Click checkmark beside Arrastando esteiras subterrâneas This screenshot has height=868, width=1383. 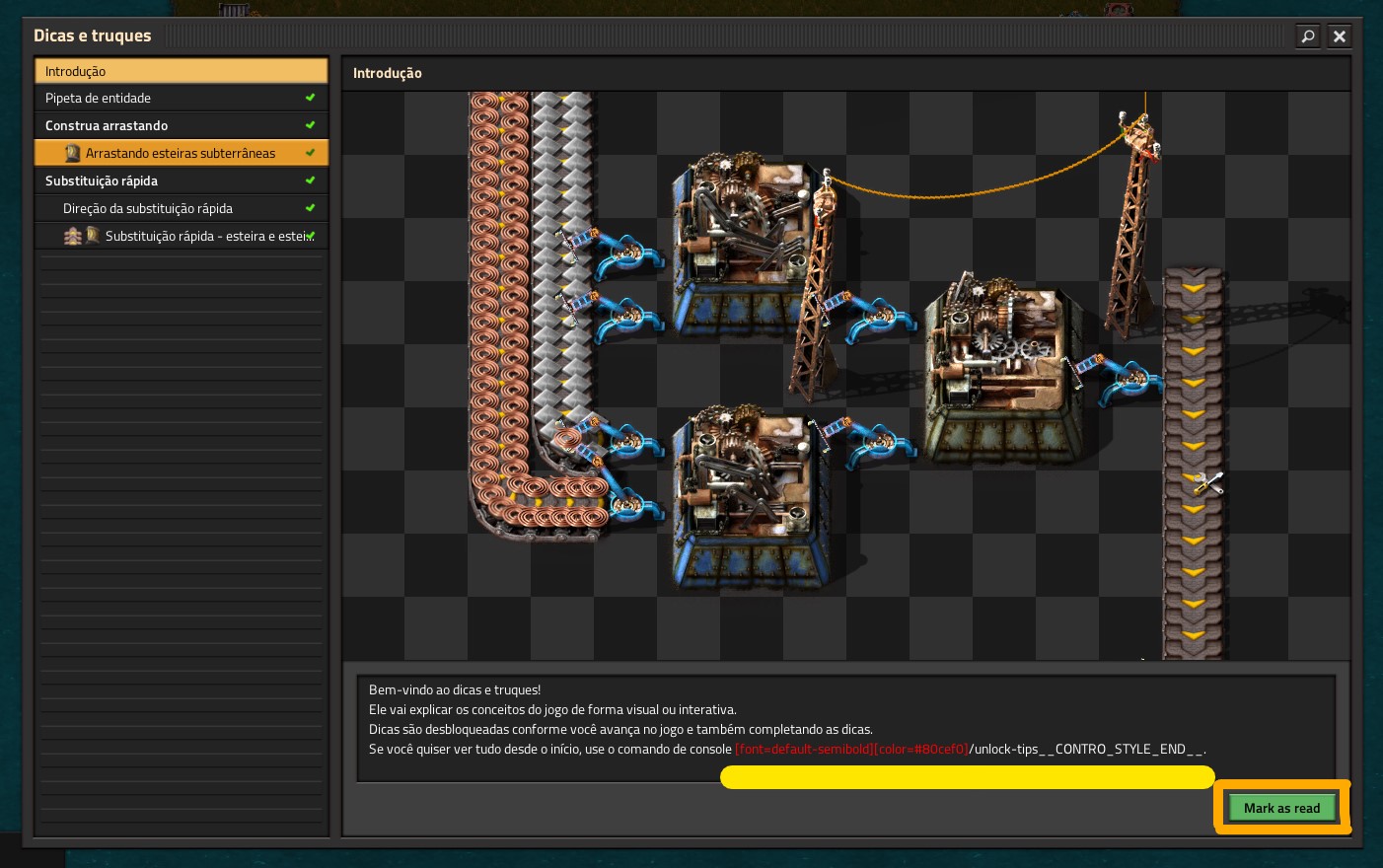point(311,153)
